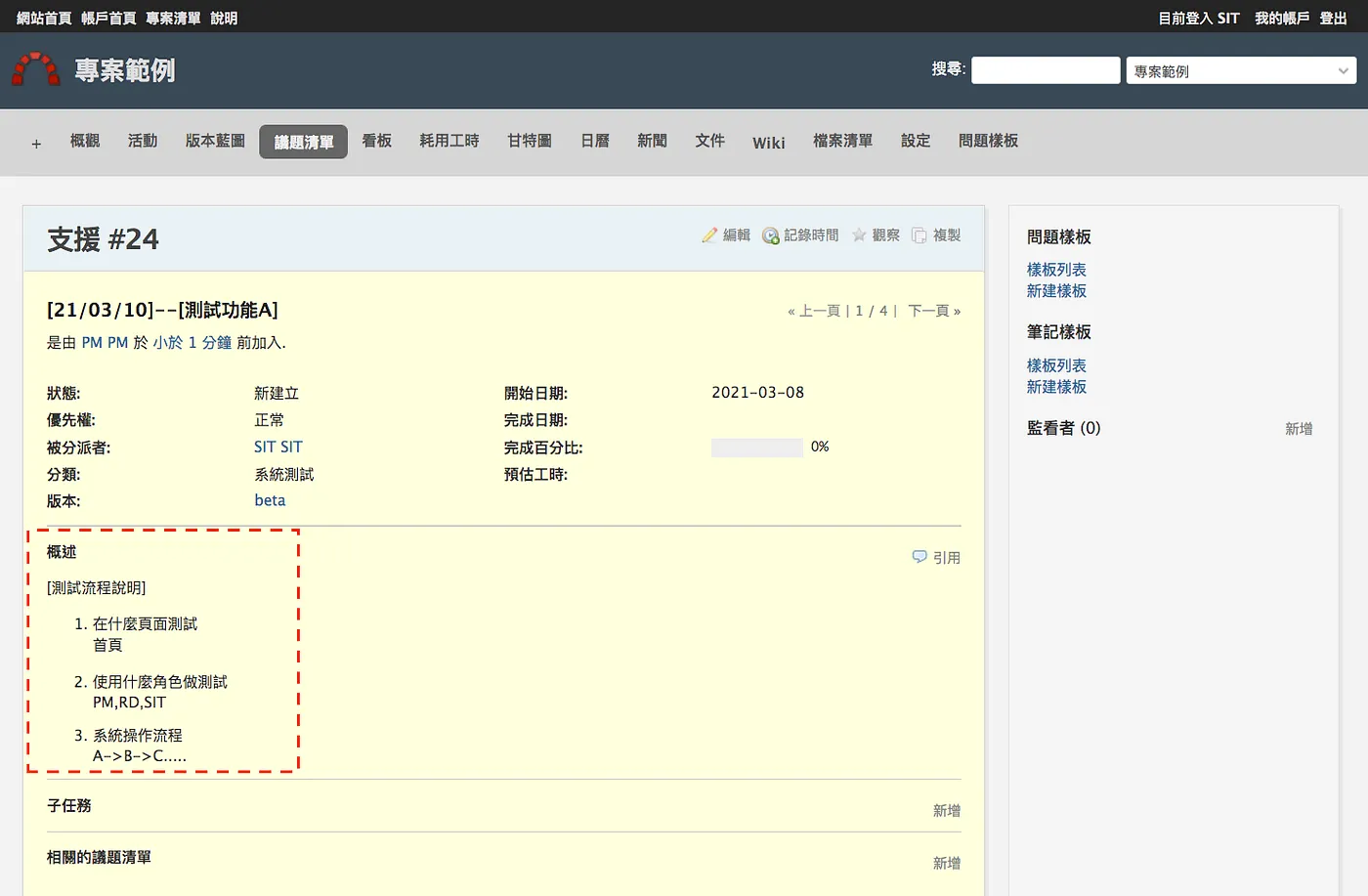Screen dimensions: 1368x896
Task: Open 專案清單 in the top menu
Action: 173,18
